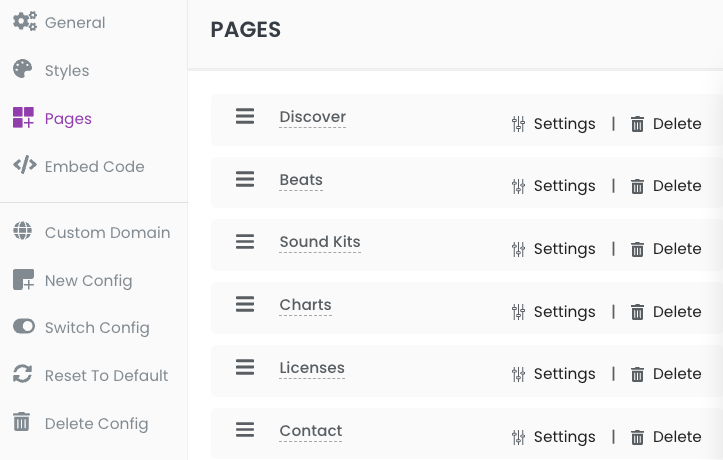This screenshot has width=723, height=460.
Task: Toggle the Switch Config icon
Action: pos(24,326)
